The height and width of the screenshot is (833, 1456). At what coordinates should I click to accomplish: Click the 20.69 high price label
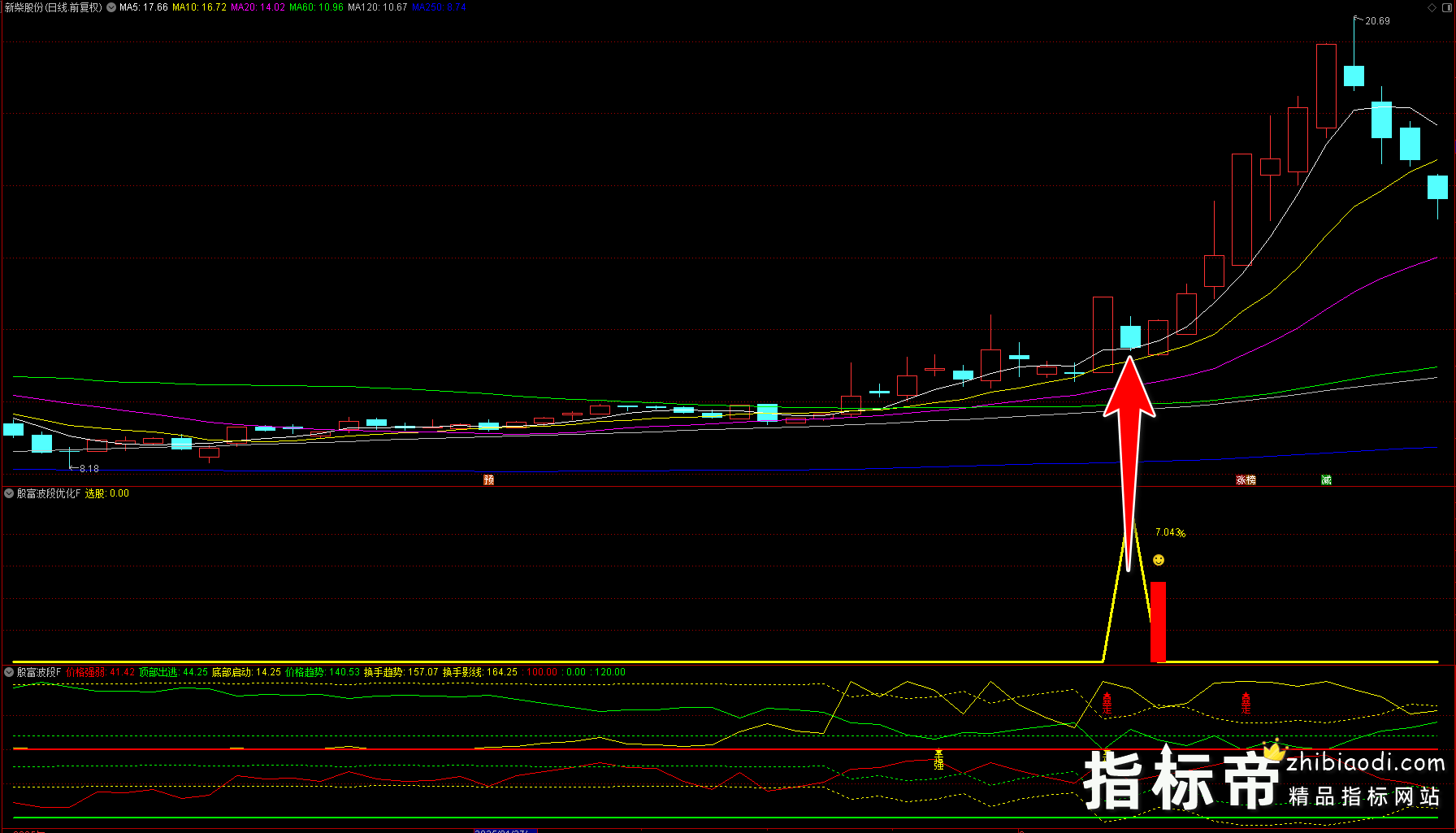(x=1377, y=21)
